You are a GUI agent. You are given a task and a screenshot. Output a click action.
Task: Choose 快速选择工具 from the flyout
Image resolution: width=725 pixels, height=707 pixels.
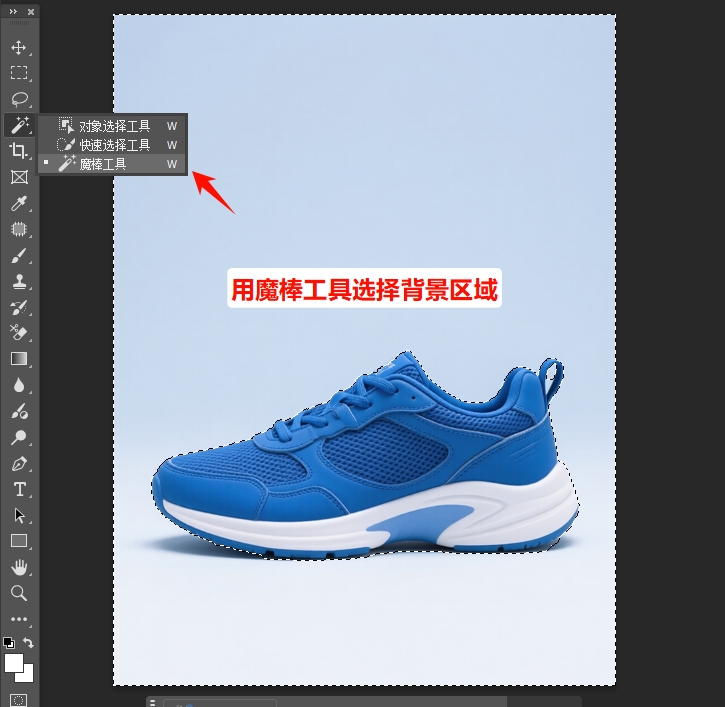(112, 145)
